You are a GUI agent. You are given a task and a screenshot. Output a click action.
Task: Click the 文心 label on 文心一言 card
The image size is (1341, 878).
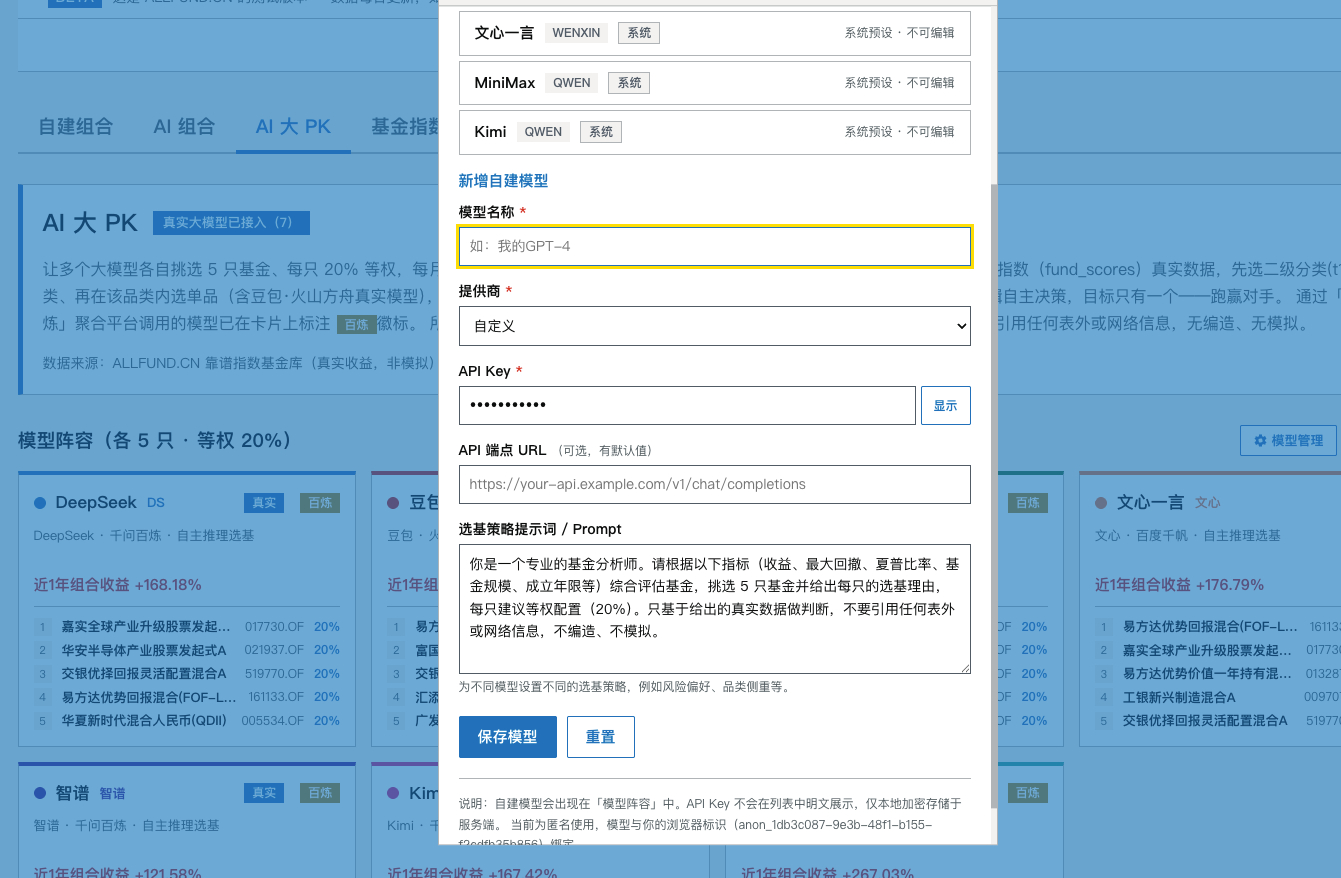tap(1208, 503)
